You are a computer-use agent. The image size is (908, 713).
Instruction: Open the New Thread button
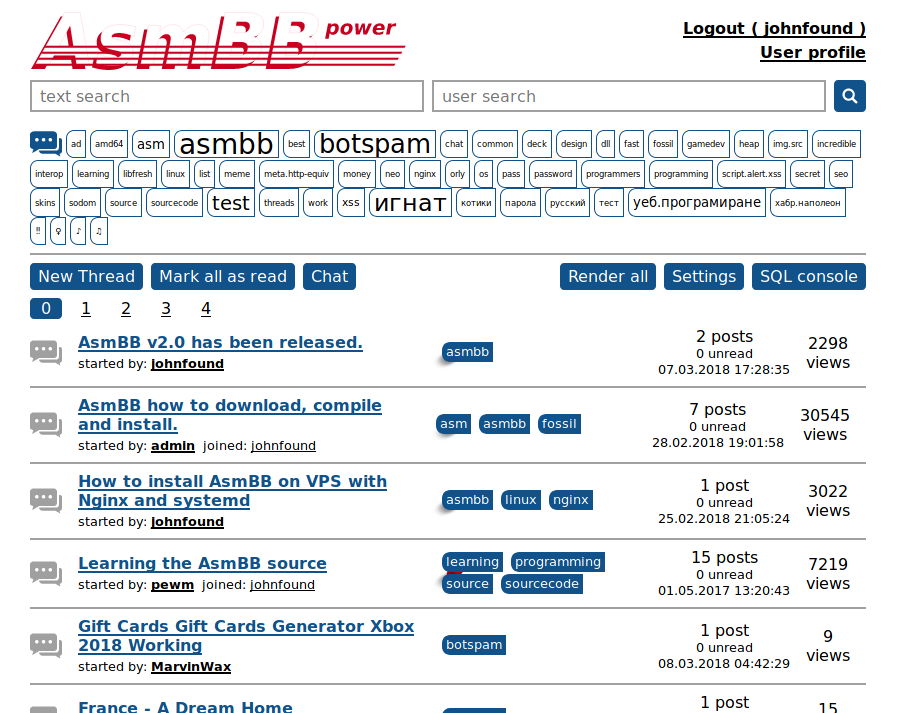[86, 276]
